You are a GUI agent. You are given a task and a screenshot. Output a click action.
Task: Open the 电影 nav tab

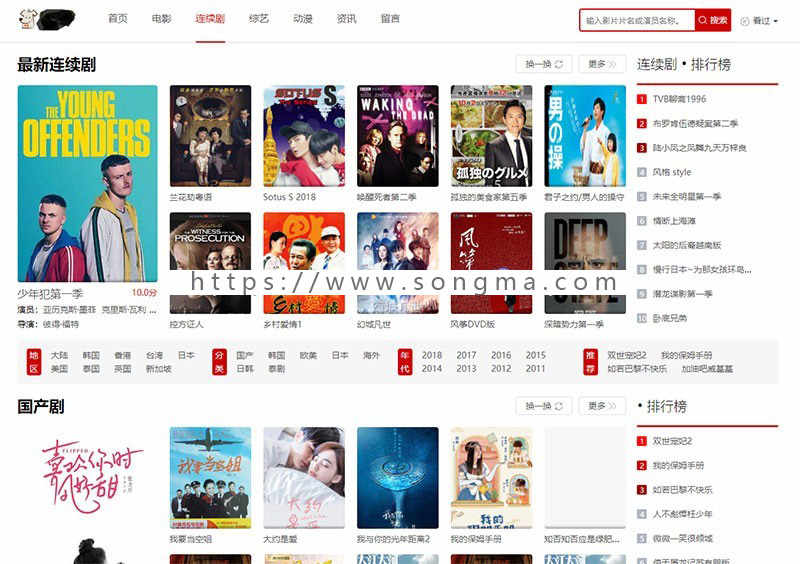click(162, 19)
